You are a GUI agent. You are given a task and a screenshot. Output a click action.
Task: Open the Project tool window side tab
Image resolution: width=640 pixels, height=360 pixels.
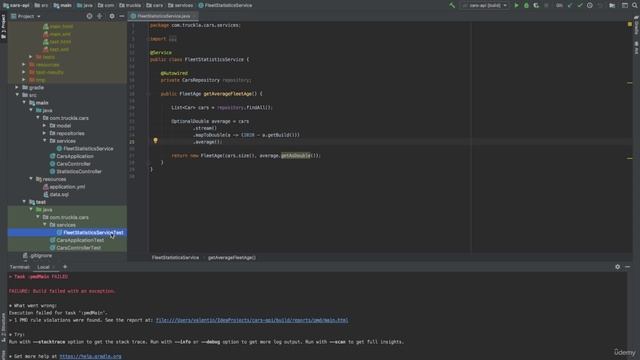(x=3, y=26)
